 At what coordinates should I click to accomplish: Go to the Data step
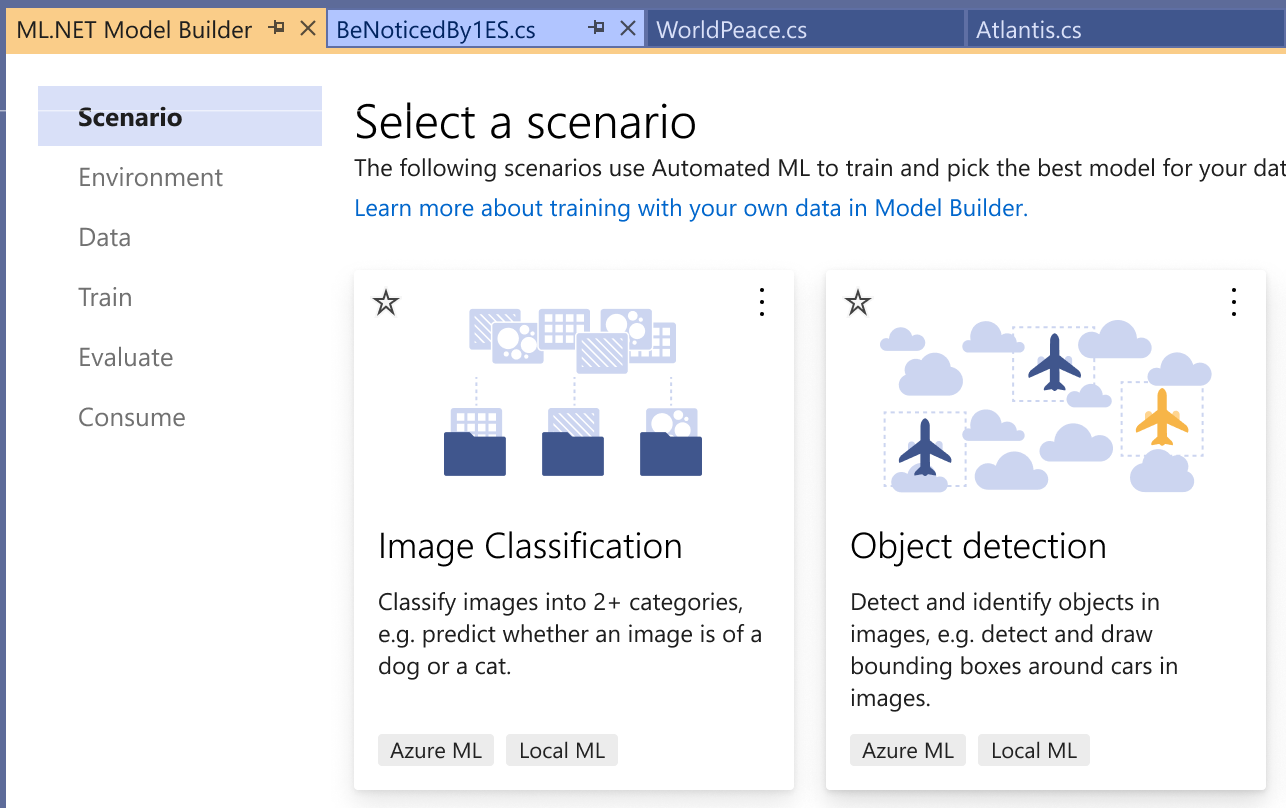[x=105, y=237]
